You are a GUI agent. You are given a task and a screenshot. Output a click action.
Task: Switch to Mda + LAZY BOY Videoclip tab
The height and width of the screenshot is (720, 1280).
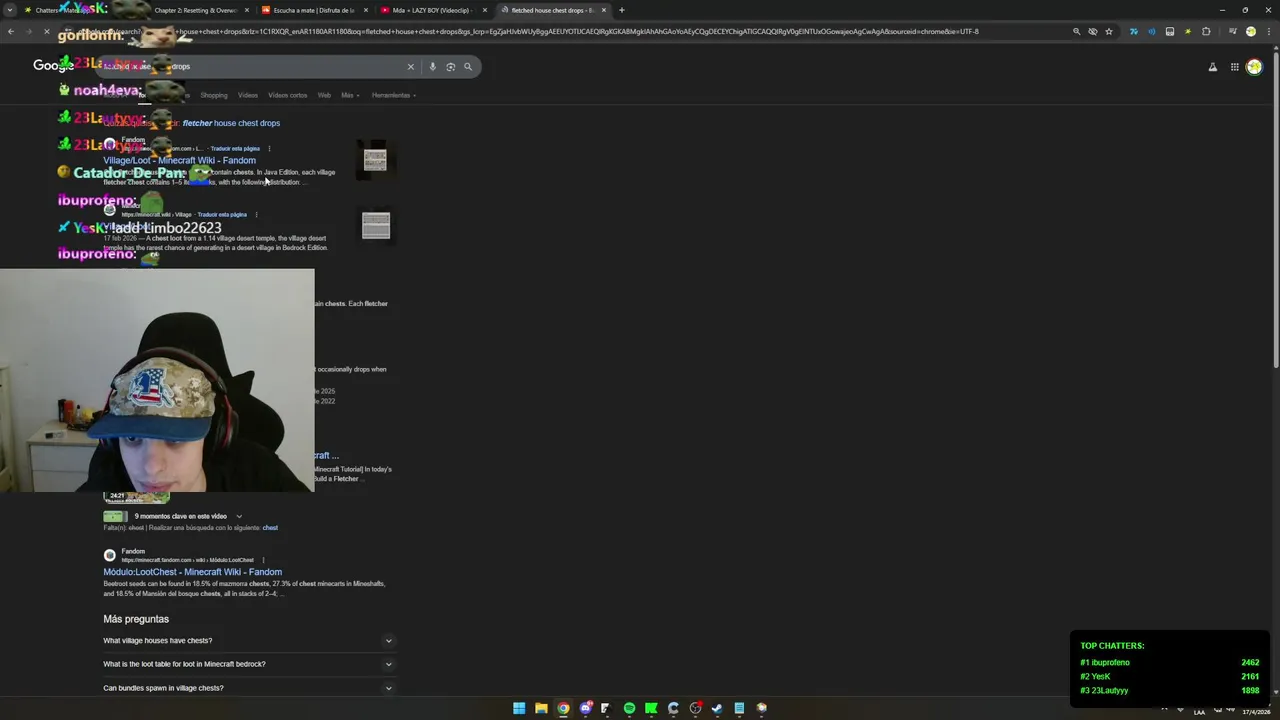coord(432,10)
